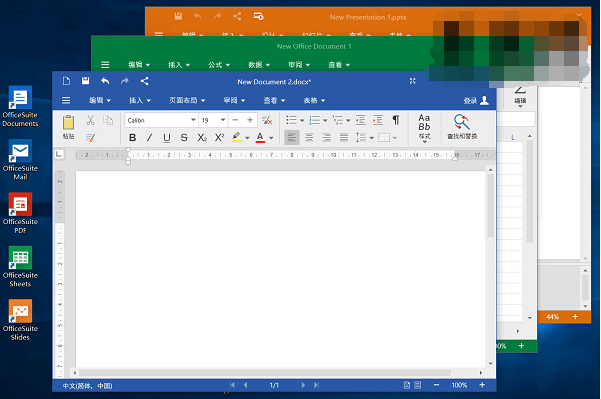
Task: Open the 插入 menu in the Documents window
Action: (140, 100)
